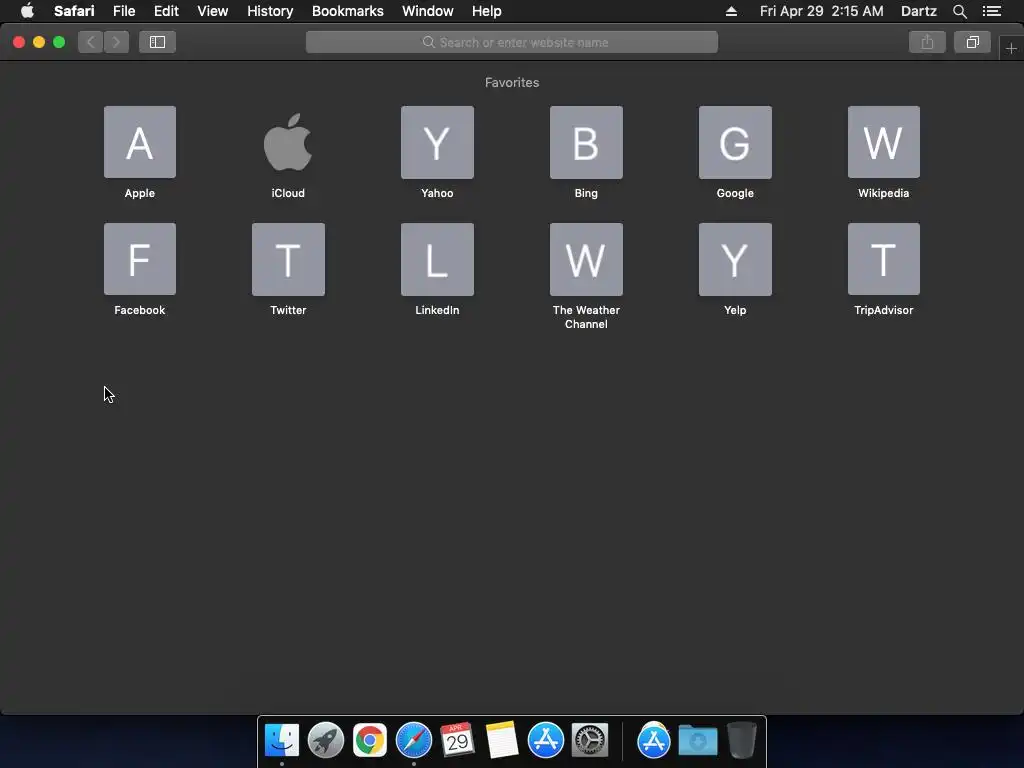Open the Apple menu
The image size is (1024, 768).
point(27,11)
